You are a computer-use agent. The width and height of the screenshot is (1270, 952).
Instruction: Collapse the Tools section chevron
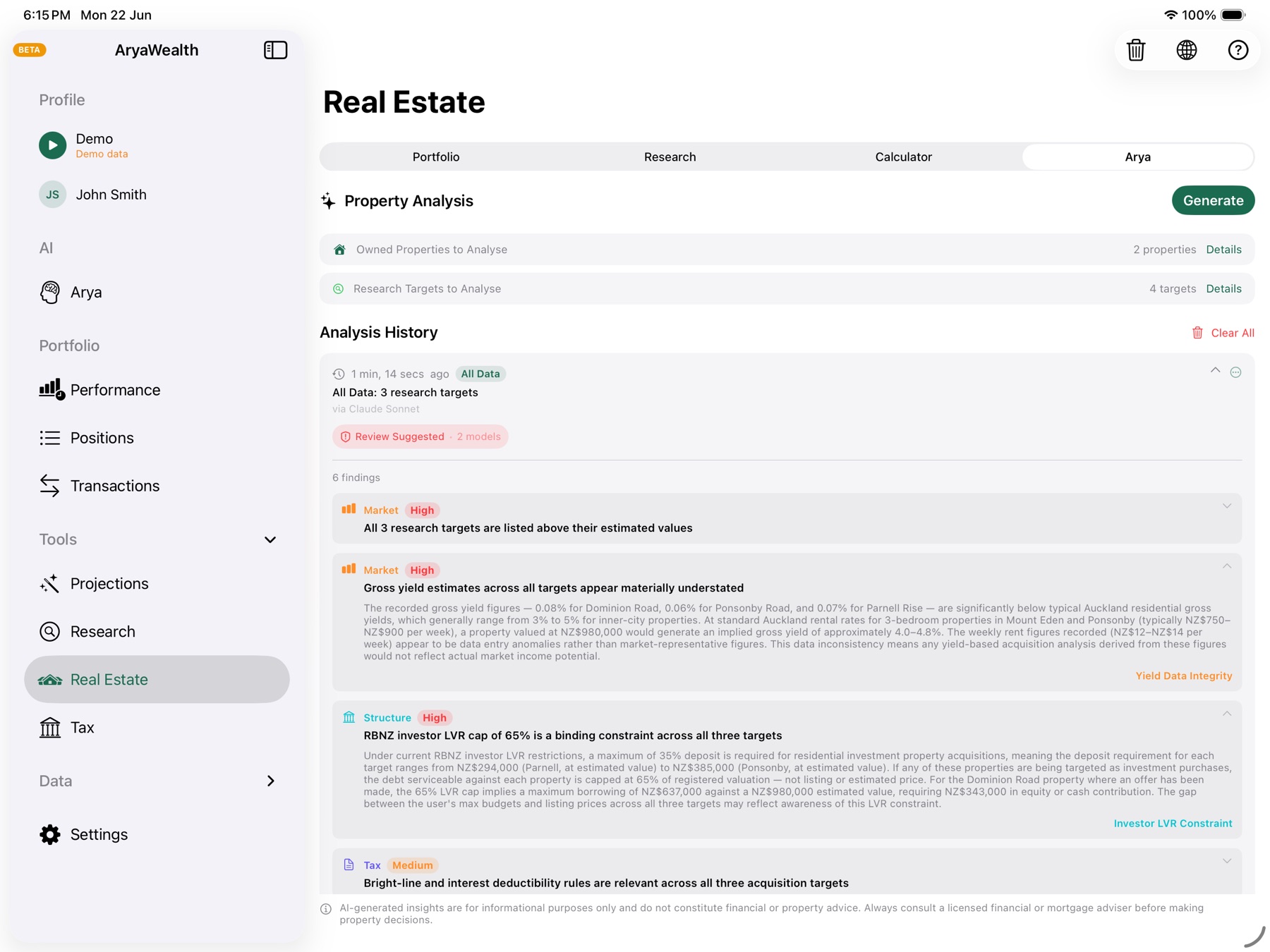coord(270,540)
